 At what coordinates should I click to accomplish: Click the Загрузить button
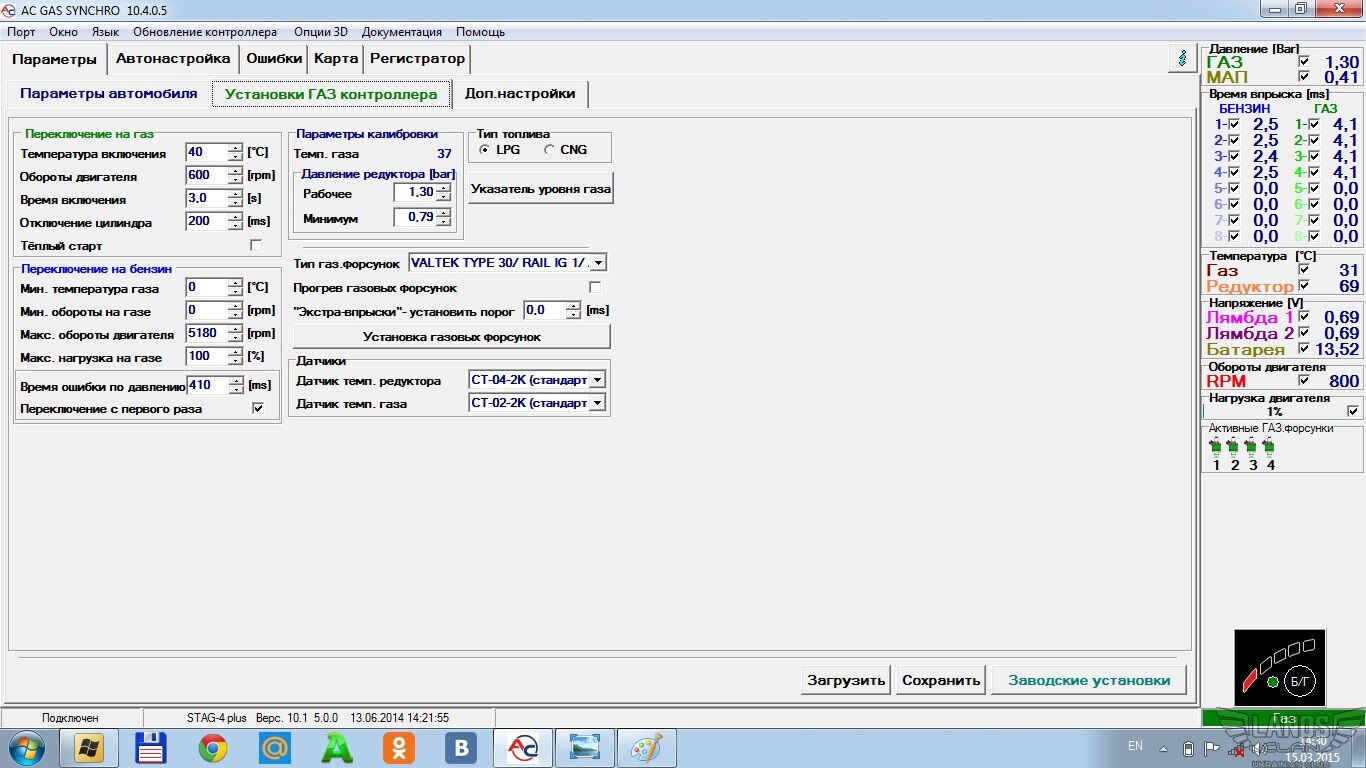[x=846, y=680]
